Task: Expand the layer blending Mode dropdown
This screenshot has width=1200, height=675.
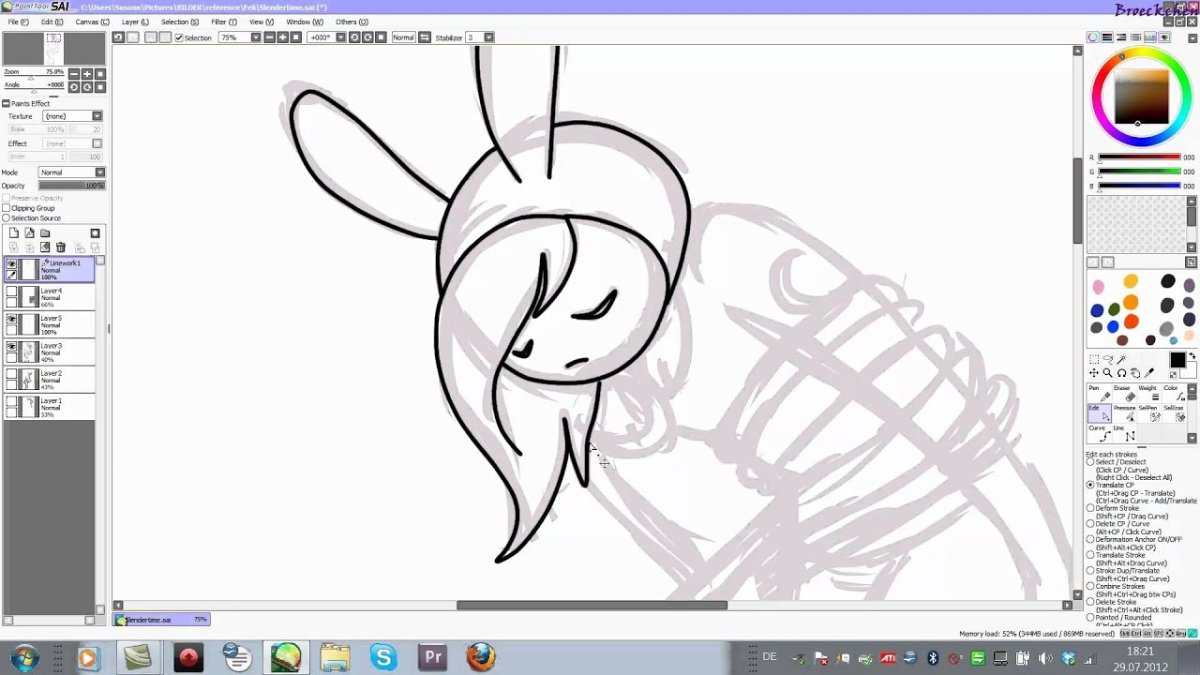Action: point(71,172)
